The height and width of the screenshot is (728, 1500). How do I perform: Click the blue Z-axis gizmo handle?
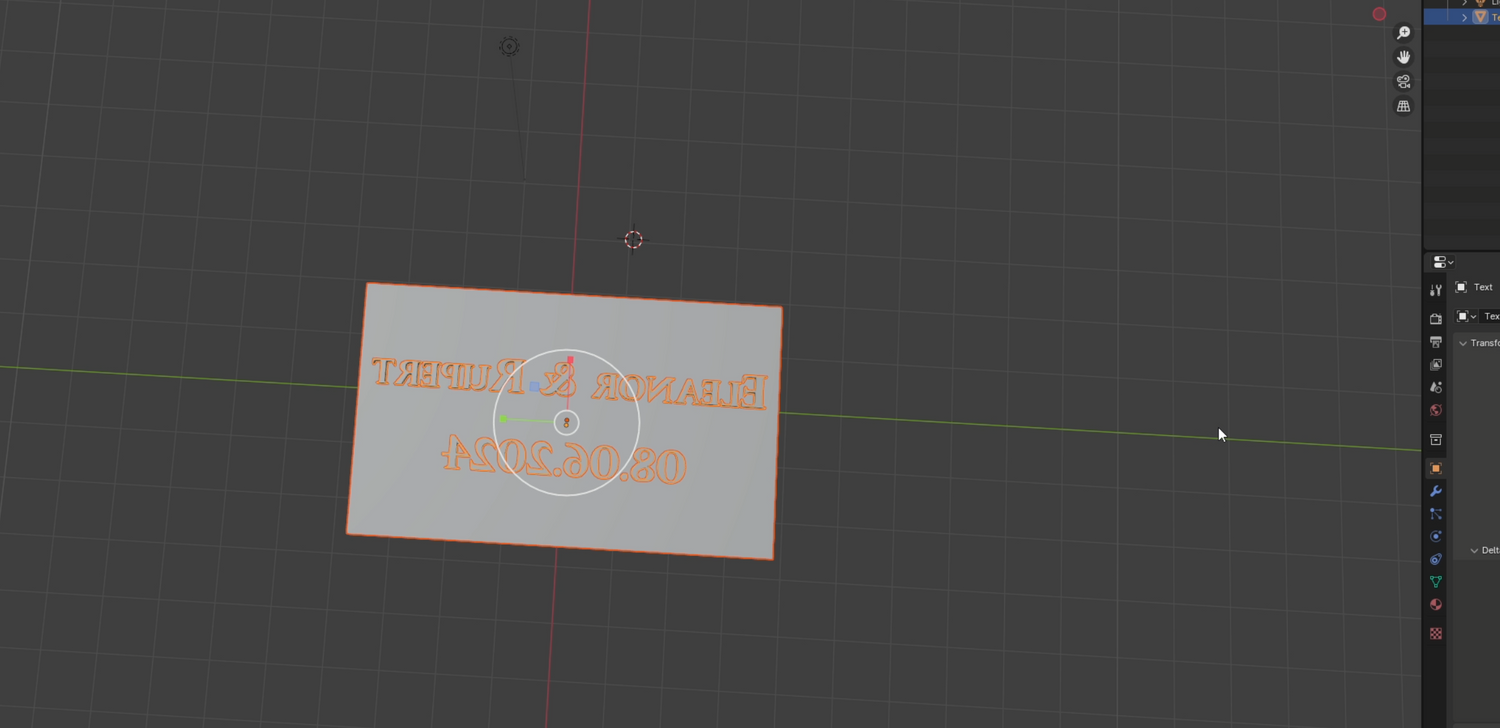click(535, 386)
